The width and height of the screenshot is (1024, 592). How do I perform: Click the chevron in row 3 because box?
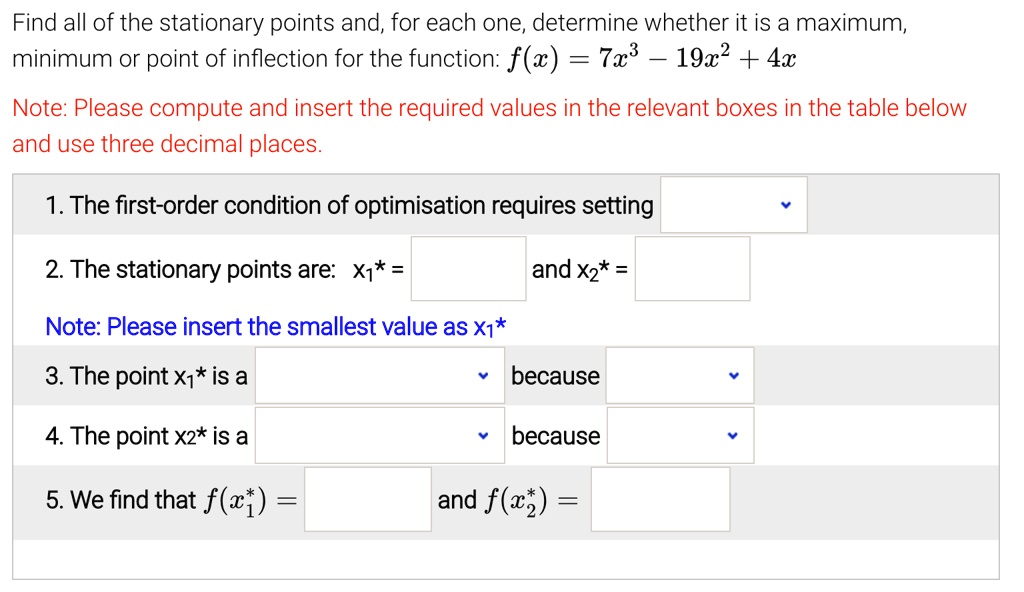733,374
